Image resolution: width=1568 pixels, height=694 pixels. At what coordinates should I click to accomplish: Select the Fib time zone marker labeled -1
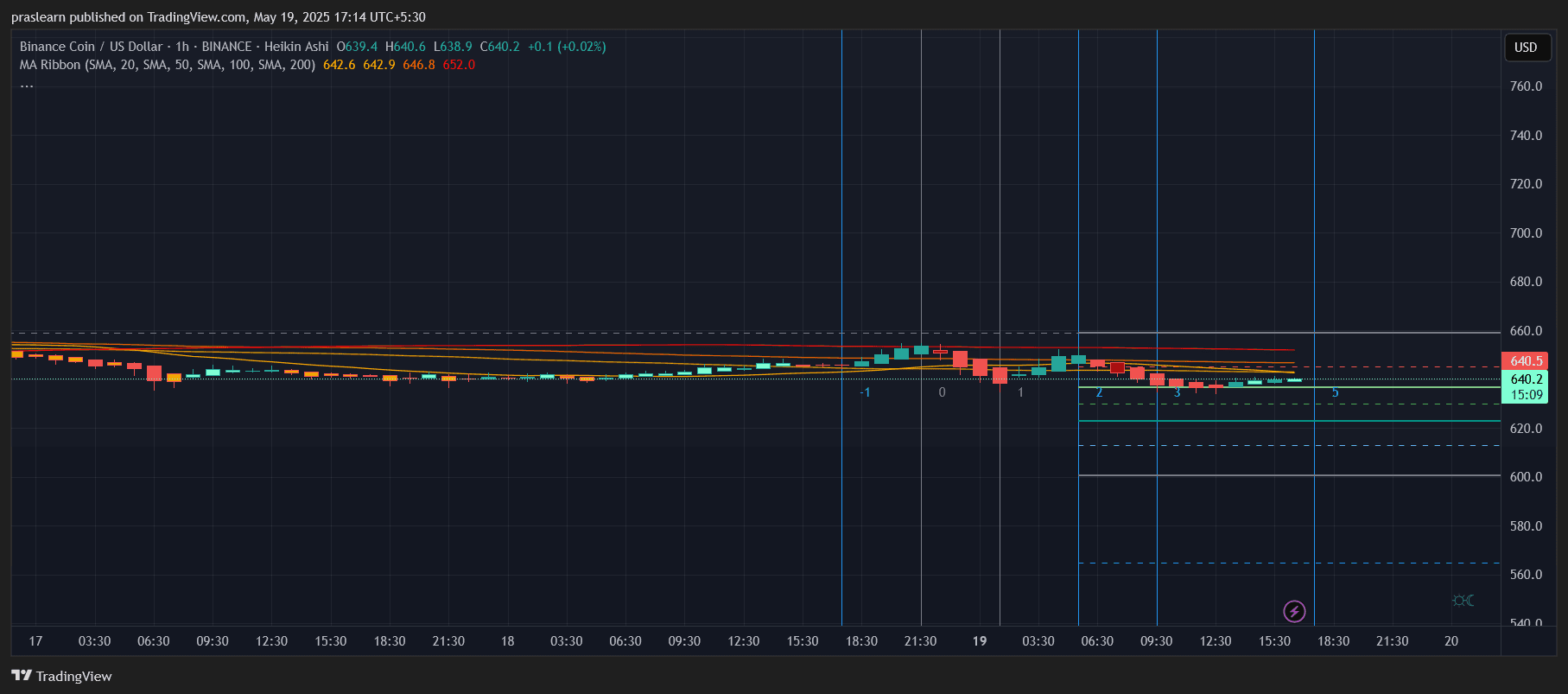tap(865, 392)
